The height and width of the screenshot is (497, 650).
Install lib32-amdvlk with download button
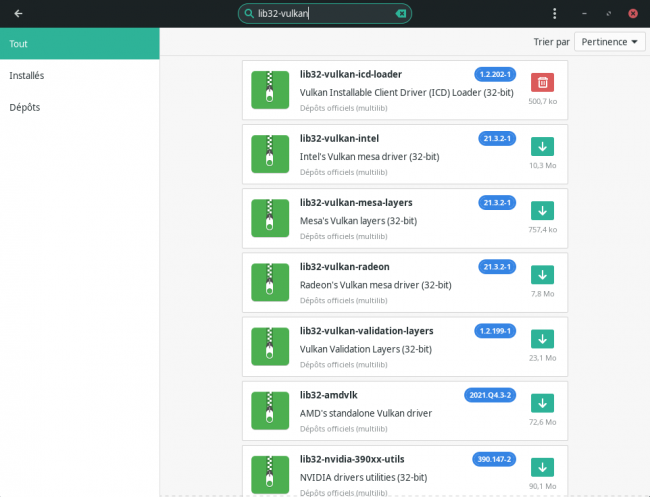click(542, 403)
